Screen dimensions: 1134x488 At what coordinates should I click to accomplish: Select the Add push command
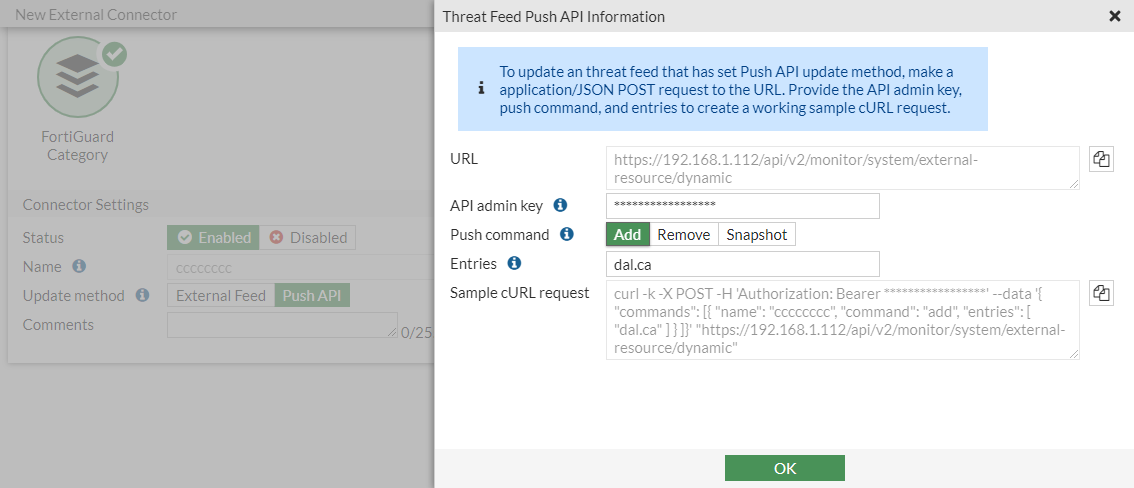pos(627,235)
